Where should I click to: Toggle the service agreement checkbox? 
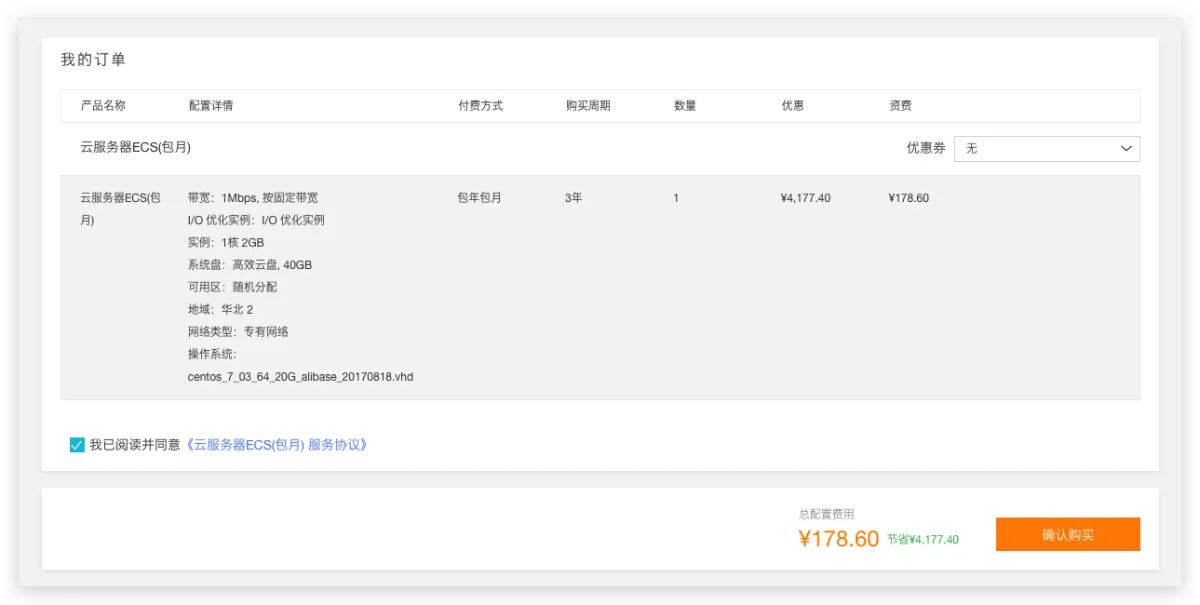(77, 445)
